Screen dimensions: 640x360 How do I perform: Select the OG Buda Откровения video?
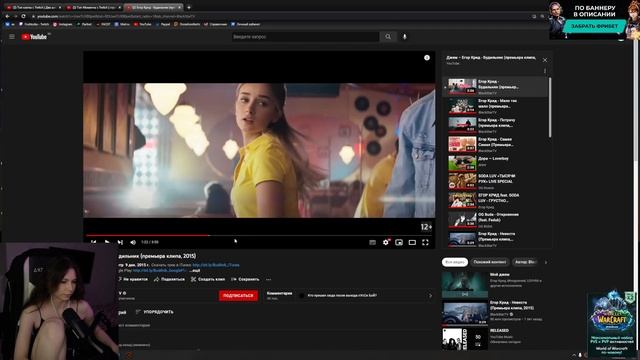[495, 220]
